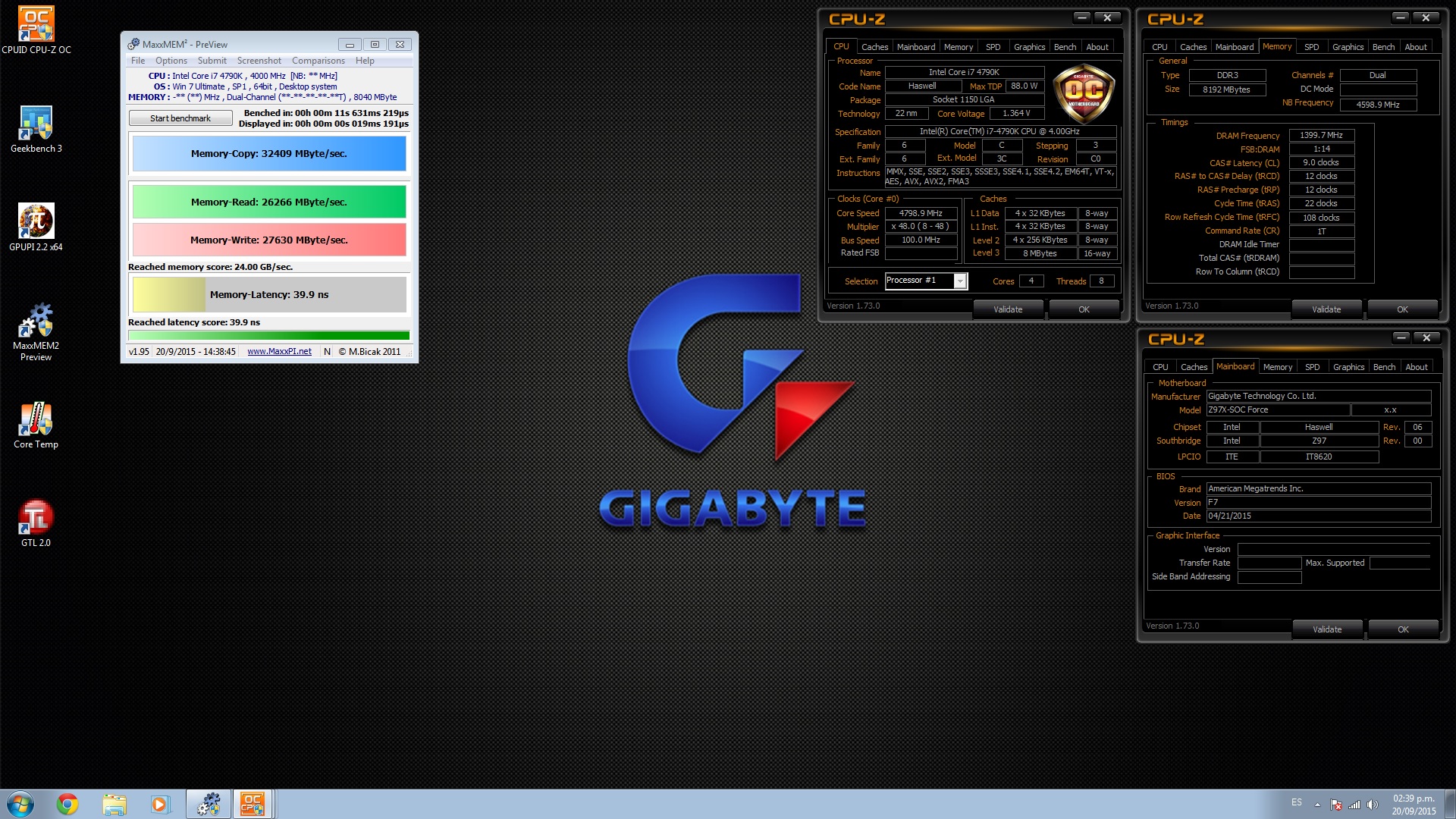Click Validate in CPU-Z Mainboard window
Viewport: 1456px width, 819px height.
pos(1327,629)
